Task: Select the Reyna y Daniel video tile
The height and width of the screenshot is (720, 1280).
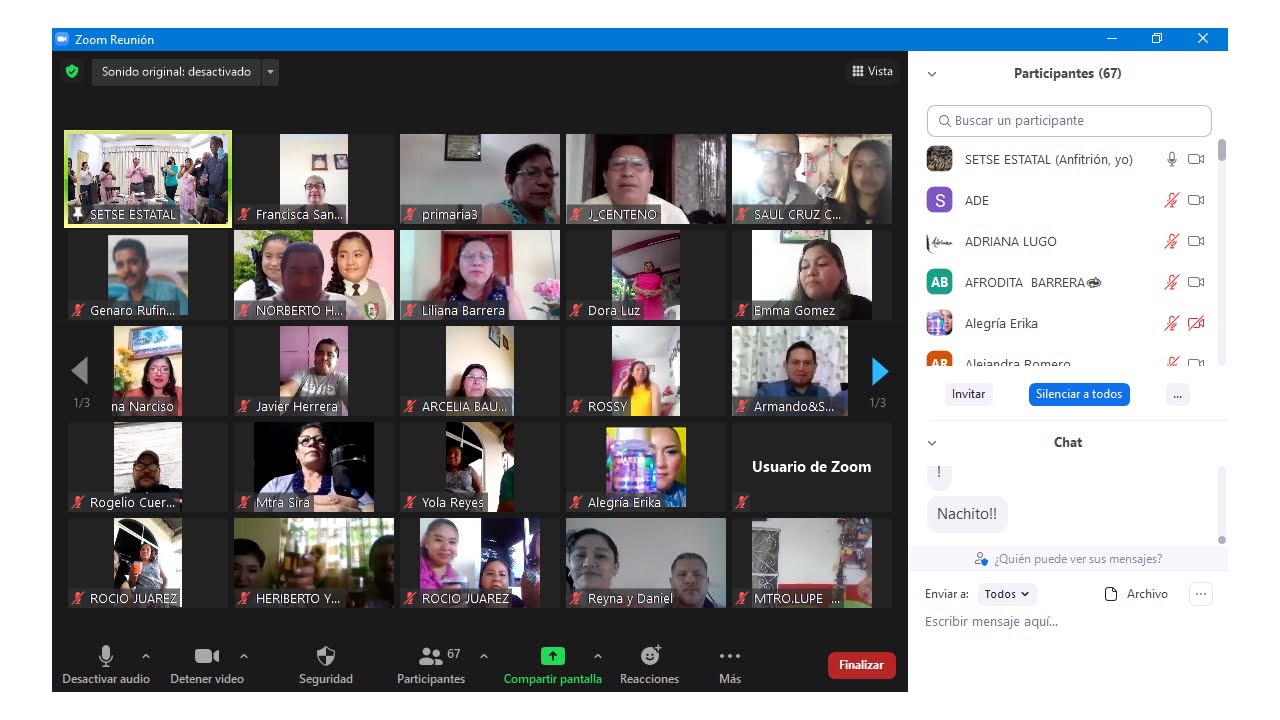Action: tap(646, 563)
